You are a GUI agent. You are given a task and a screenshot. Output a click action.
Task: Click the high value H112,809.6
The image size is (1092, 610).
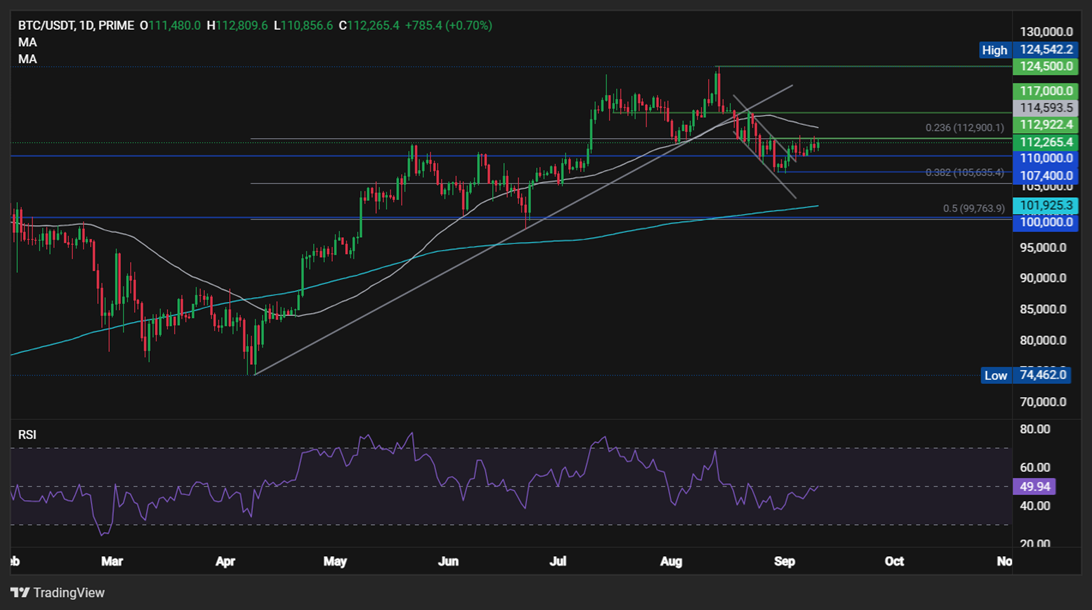click(x=237, y=26)
